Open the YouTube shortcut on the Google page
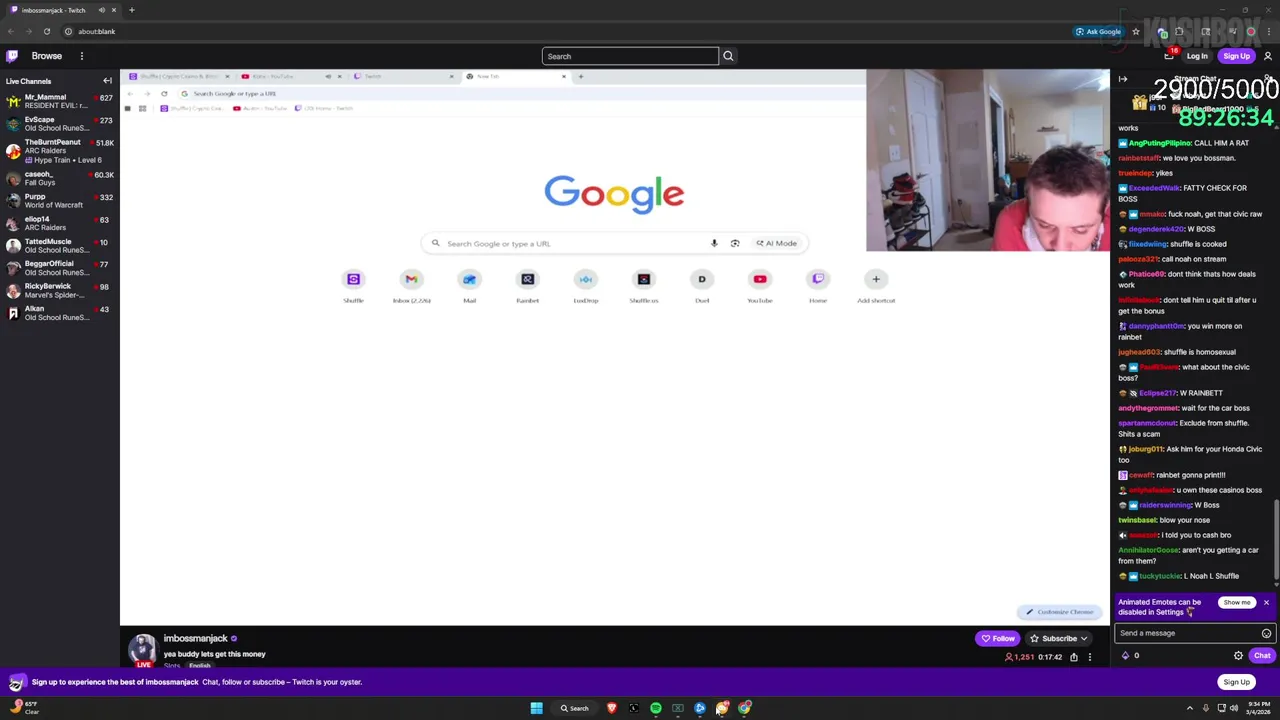 (760, 285)
